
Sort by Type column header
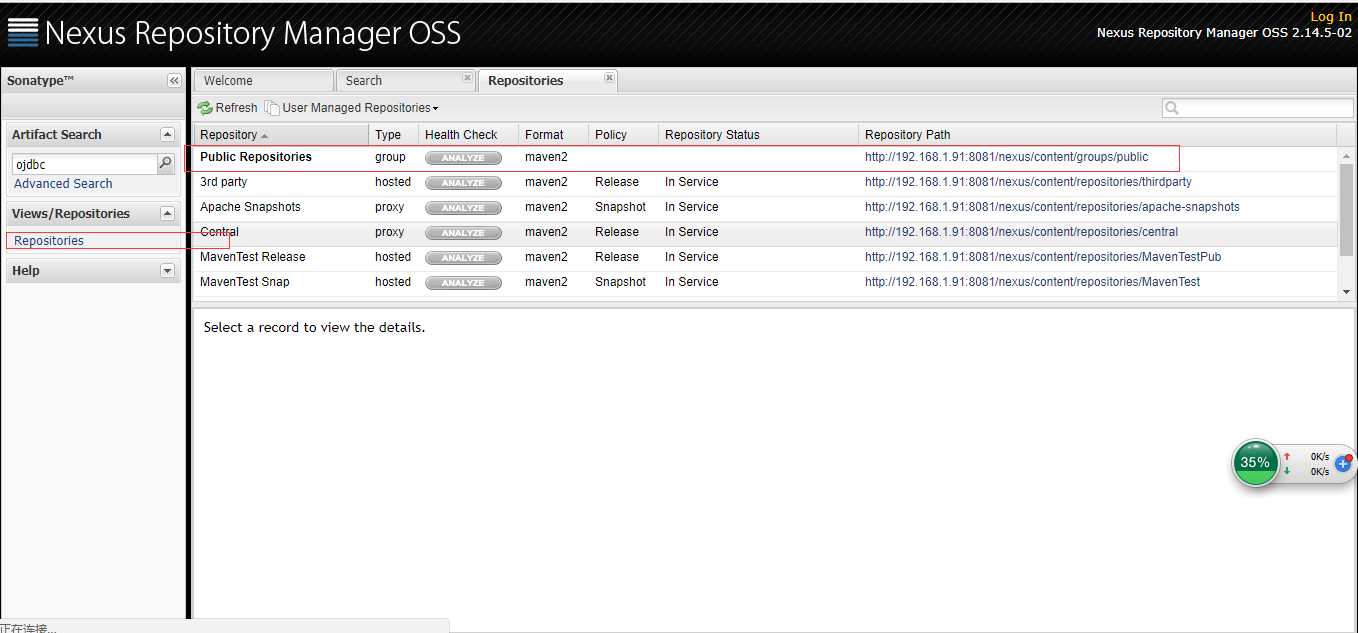coord(393,135)
